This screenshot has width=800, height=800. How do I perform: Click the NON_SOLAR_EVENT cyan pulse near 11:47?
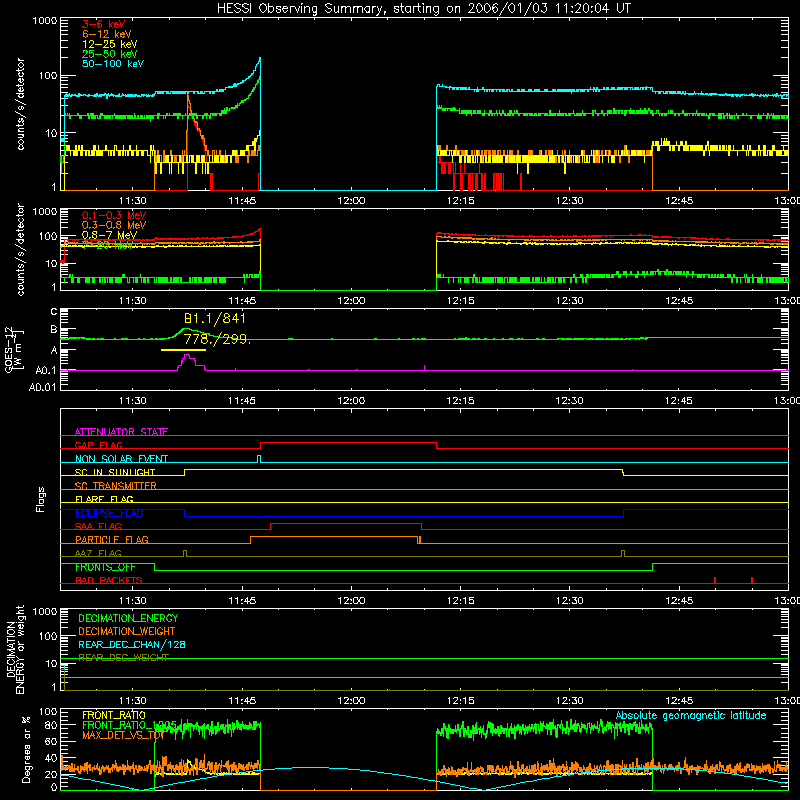pos(259,459)
